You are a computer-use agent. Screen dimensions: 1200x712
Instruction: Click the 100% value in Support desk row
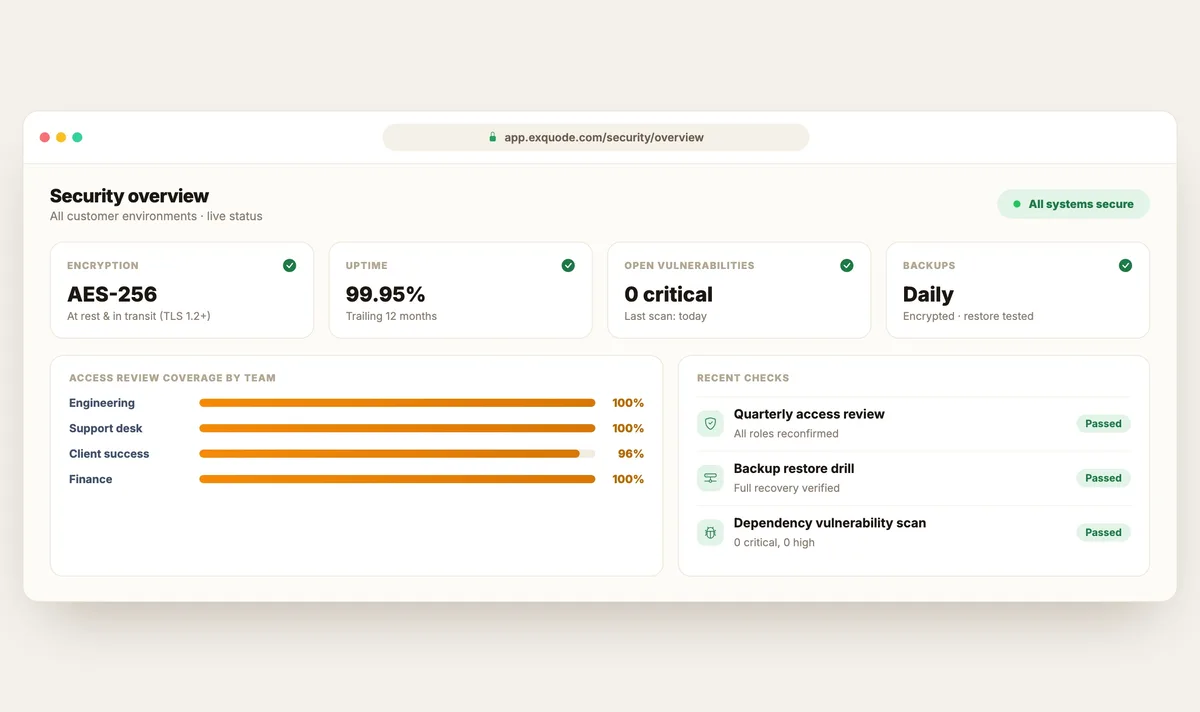tap(628, 428)
